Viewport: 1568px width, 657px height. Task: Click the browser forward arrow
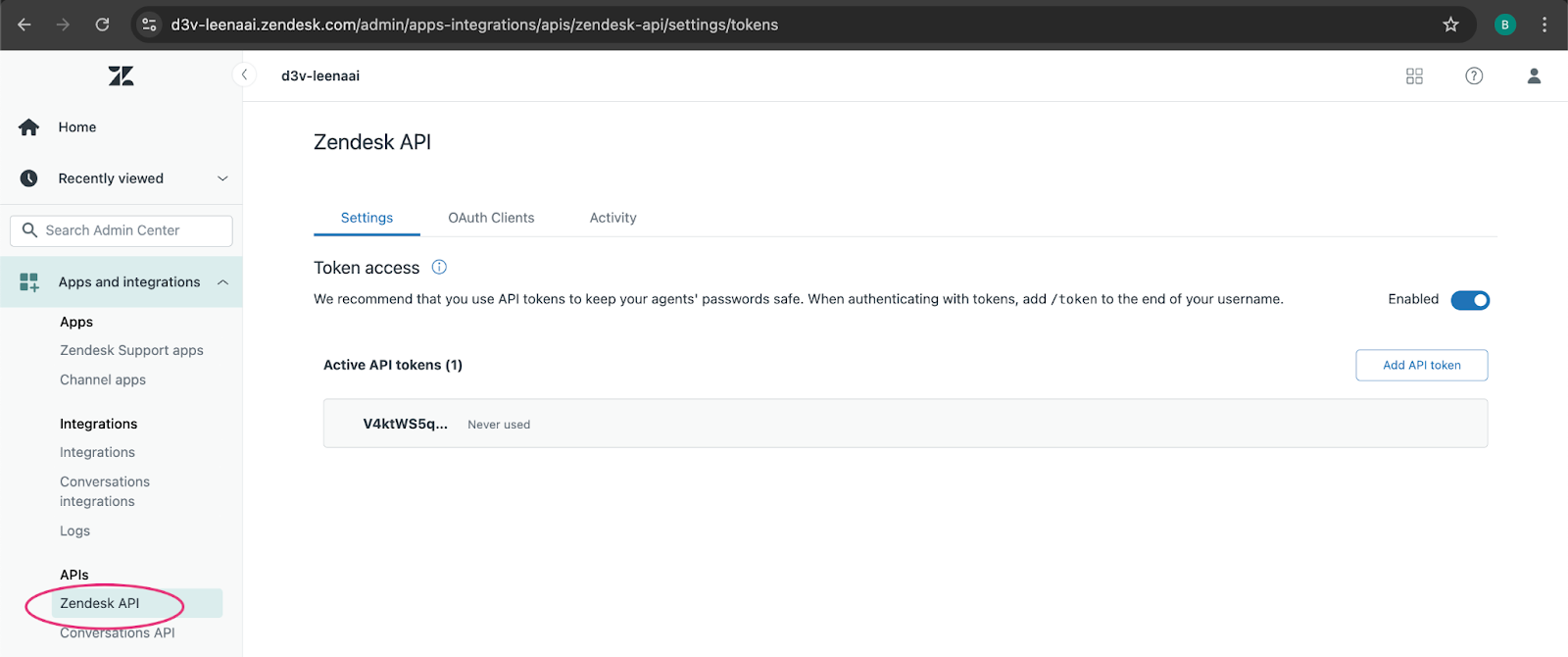tap(63, 25)
